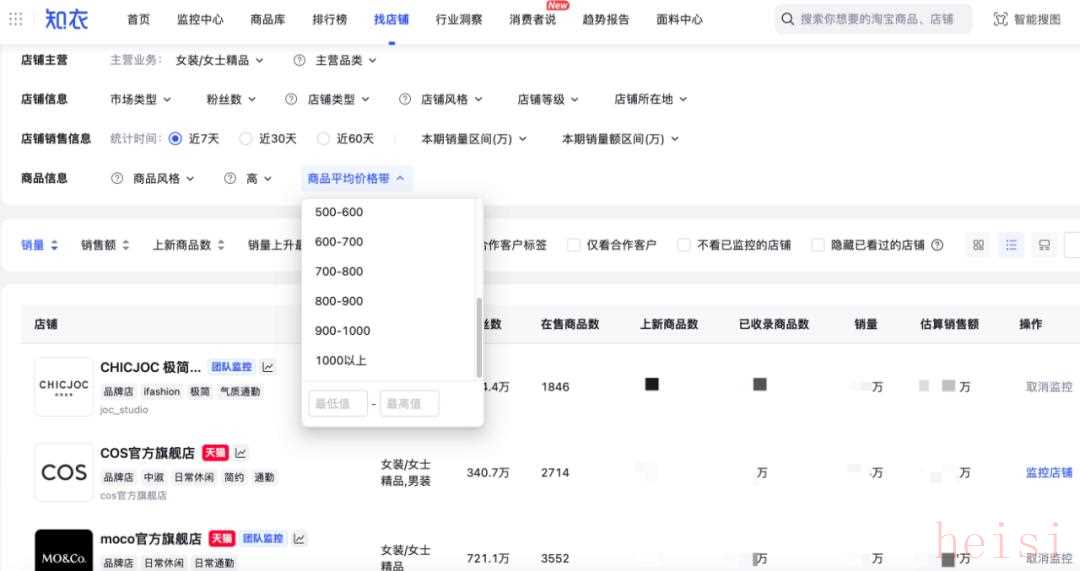Go to the 排行榜 tab
Image resolution: width=1080 pixels, height=571 pixels.
pyautogui.click(x=329, y=19)
